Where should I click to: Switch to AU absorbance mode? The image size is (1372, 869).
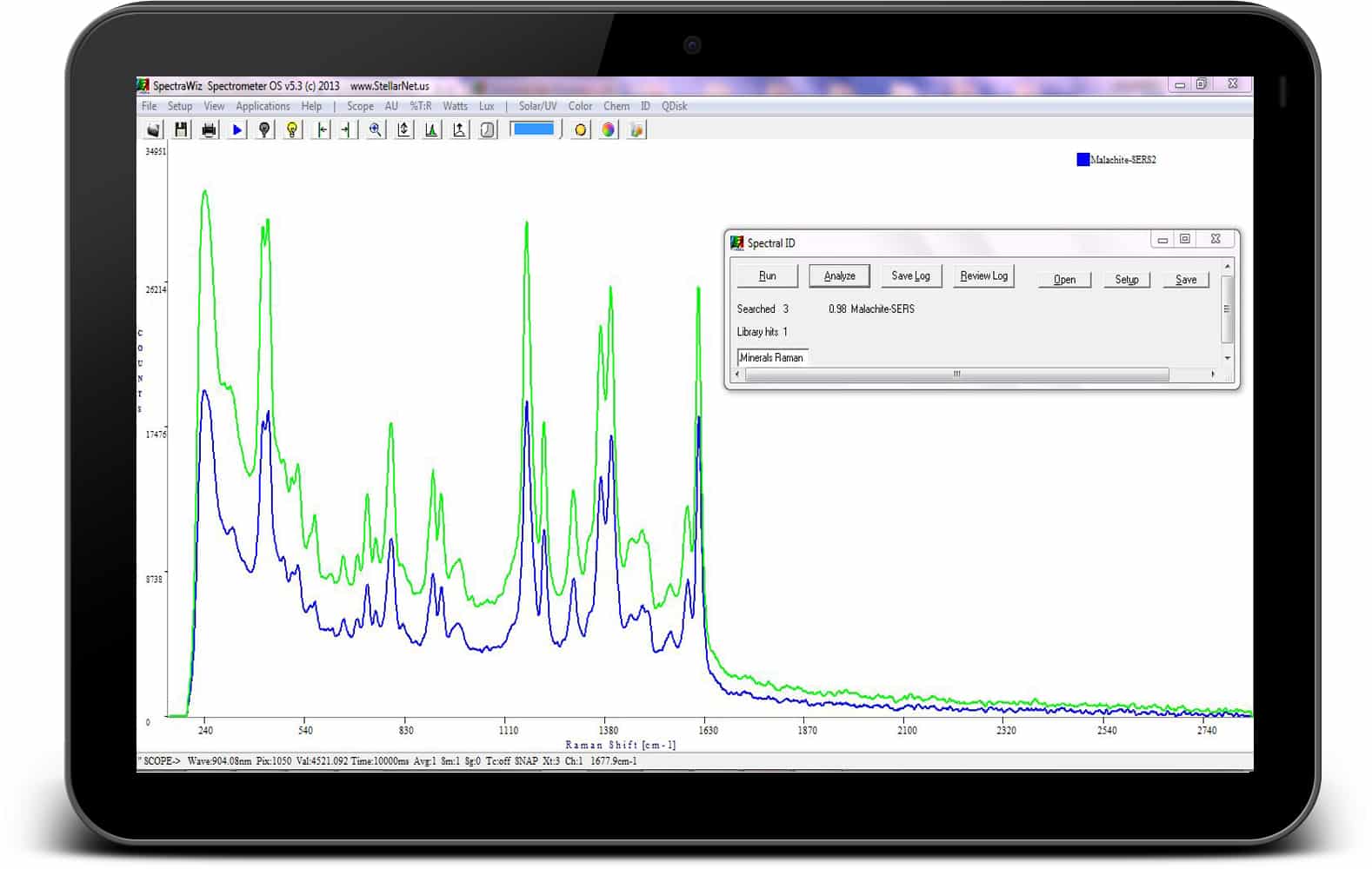391,106
